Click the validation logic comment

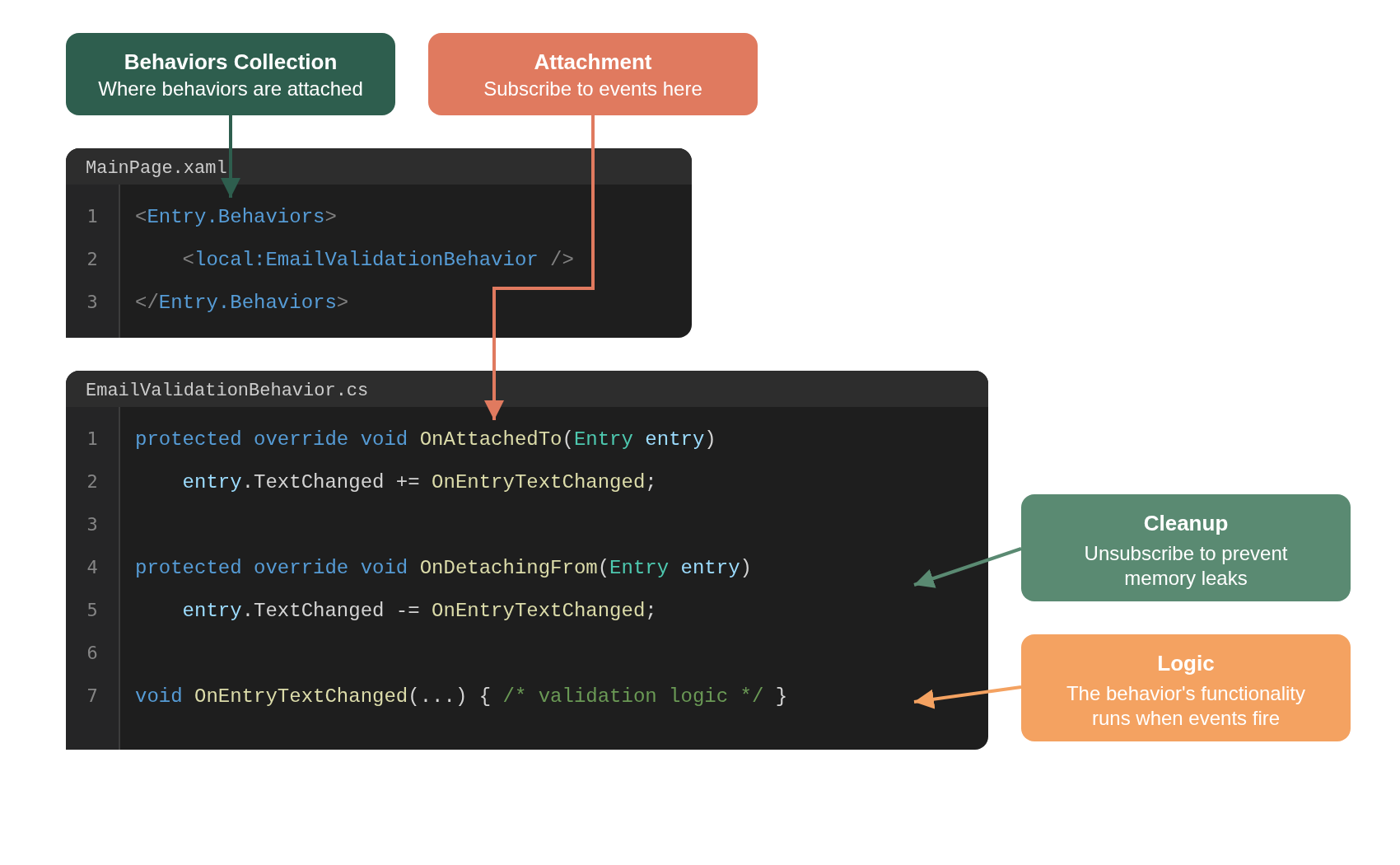(633, 696)
